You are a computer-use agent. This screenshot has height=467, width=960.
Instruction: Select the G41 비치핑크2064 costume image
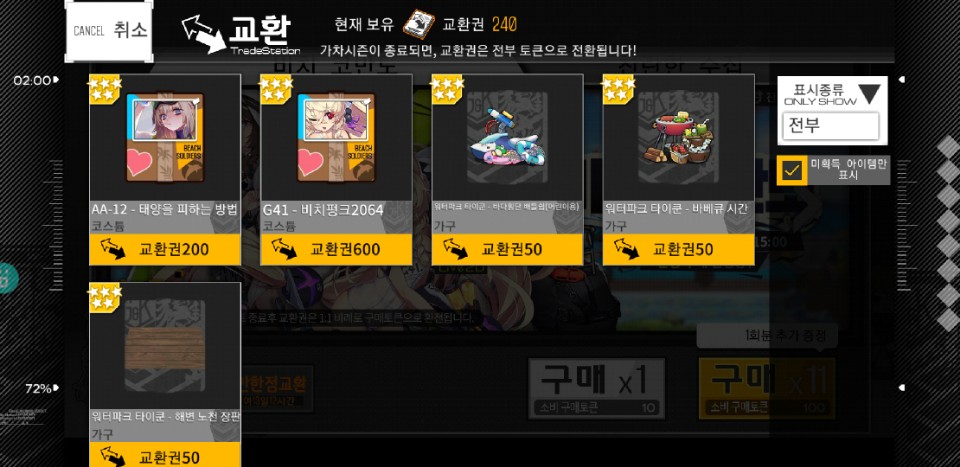click(x=336, y=138)
